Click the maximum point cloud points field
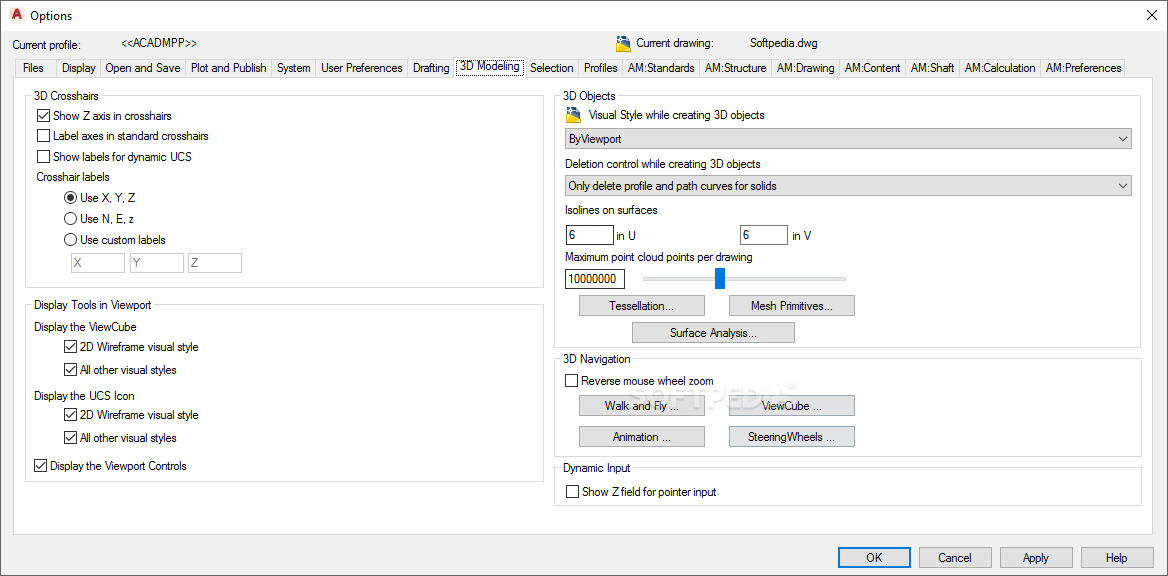Screen dimensions: 1168x576 (594, 279)
